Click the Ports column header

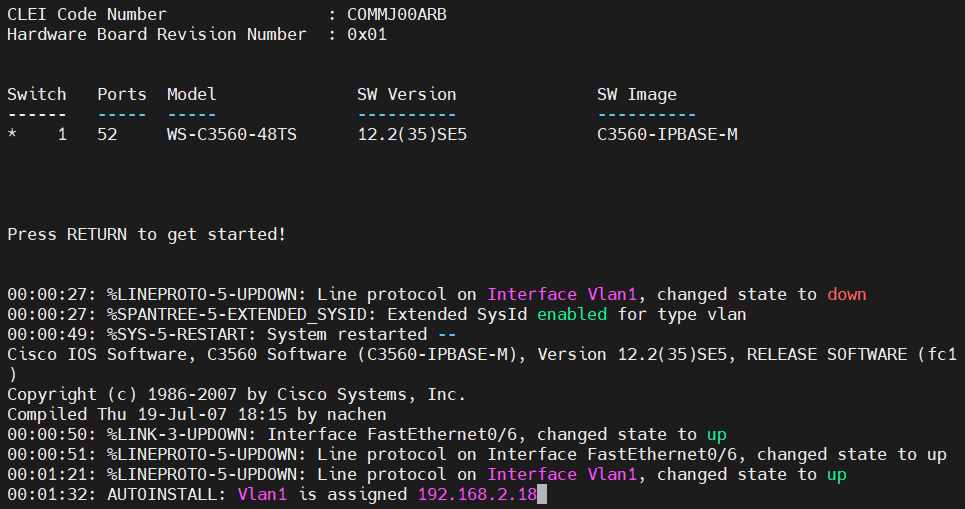point(121,94)
